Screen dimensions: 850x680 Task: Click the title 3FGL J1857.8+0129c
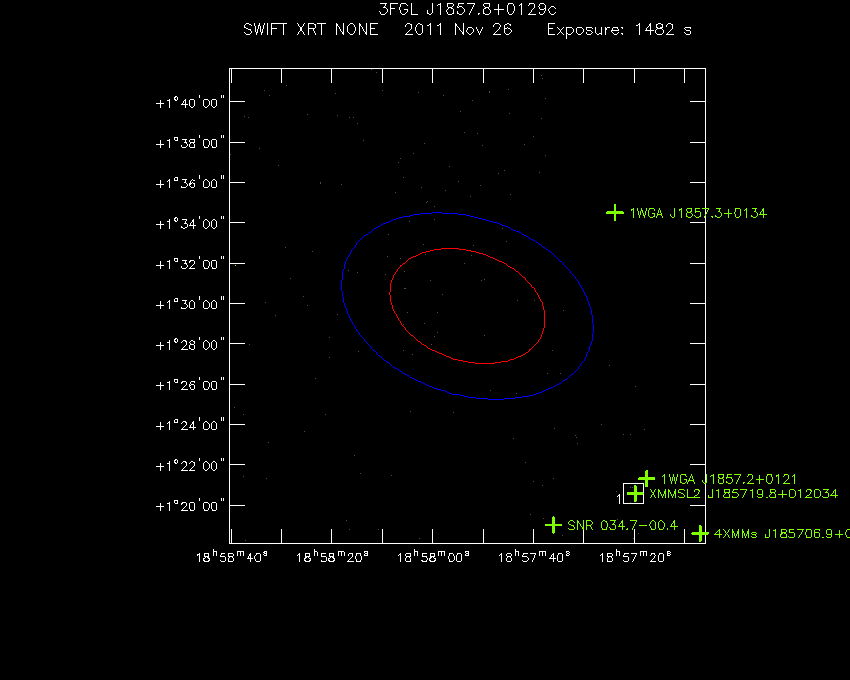point(467,9)
